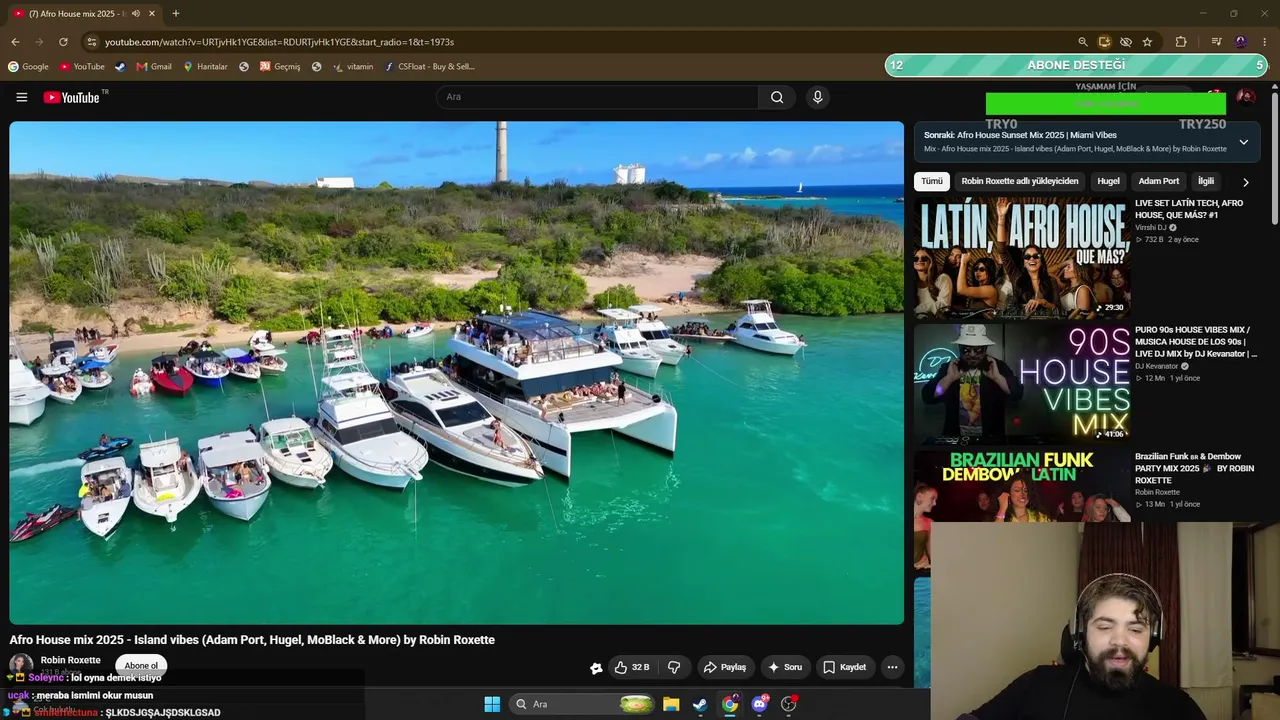
Task: Open the more actions three-dot button under video
Action: (x=892, y=667)
